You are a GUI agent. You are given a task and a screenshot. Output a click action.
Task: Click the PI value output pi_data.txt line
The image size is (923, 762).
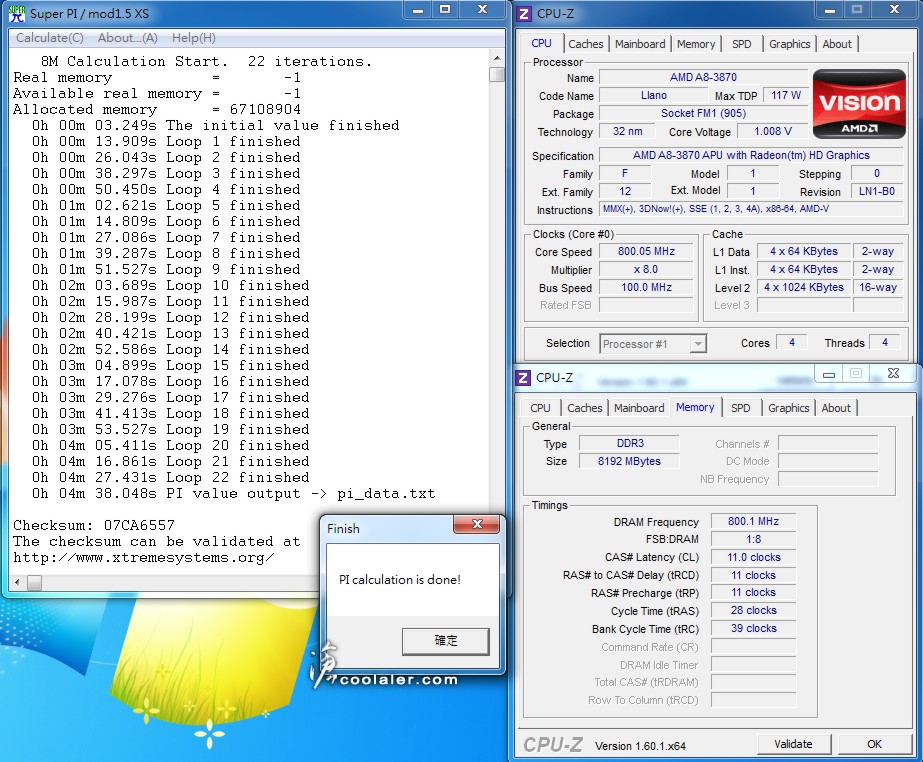(x=234, y=493)
